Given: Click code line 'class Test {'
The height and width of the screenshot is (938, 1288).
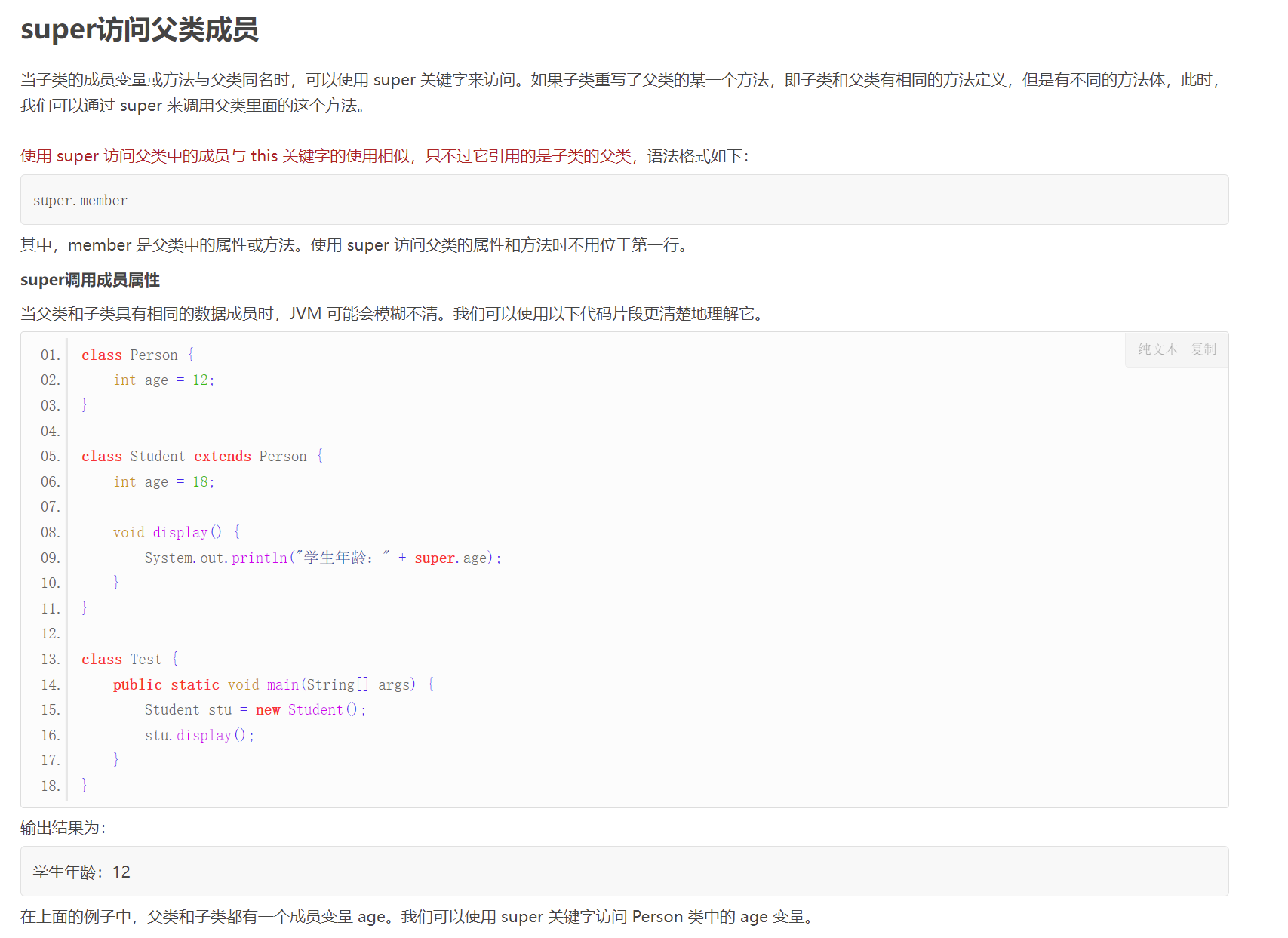Looking at the screenshot, I should click(x=130, y=659).
